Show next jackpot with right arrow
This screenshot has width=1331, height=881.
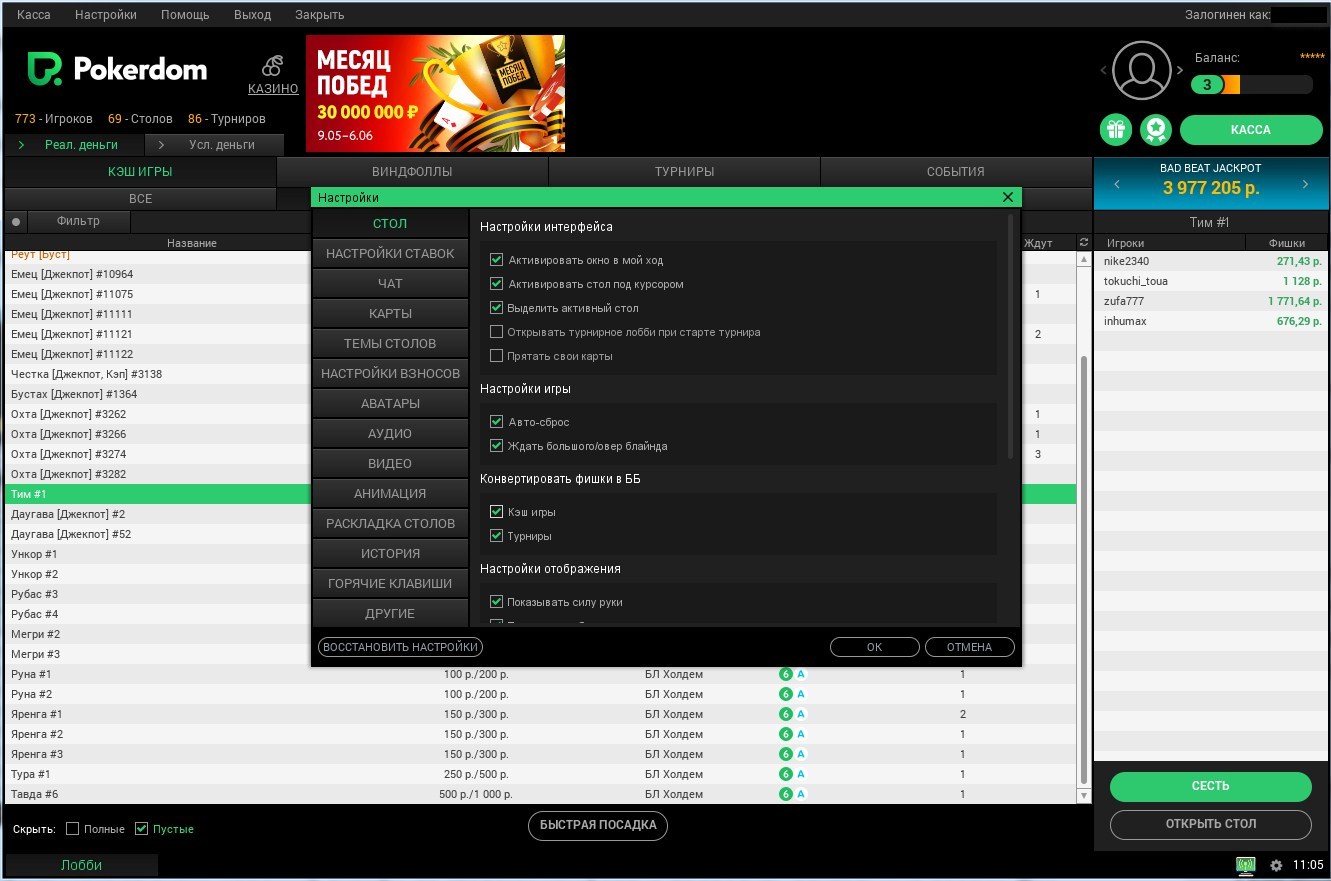click(x=1305, y=185)
